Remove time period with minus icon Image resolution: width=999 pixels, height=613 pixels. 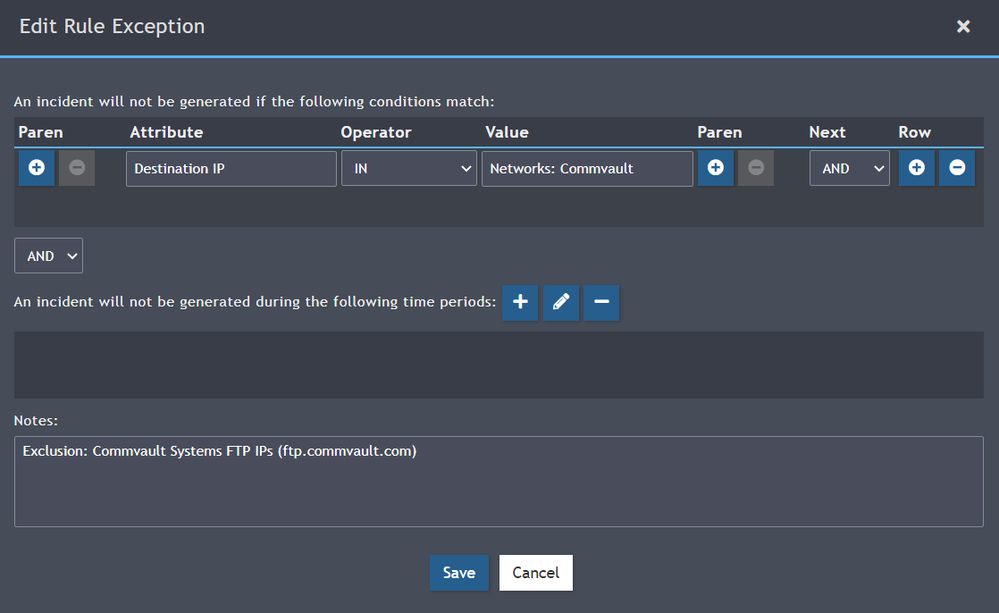coord(601,302)
